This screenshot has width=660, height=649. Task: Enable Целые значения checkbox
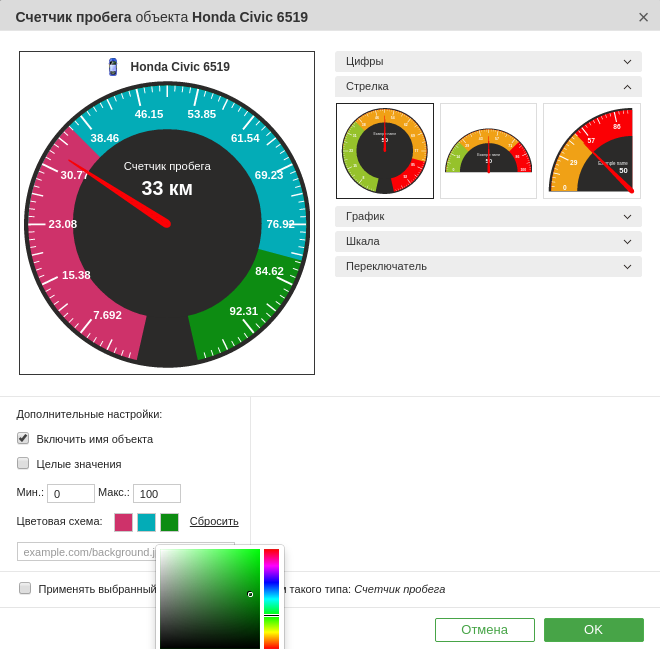[x=23, y=463]
